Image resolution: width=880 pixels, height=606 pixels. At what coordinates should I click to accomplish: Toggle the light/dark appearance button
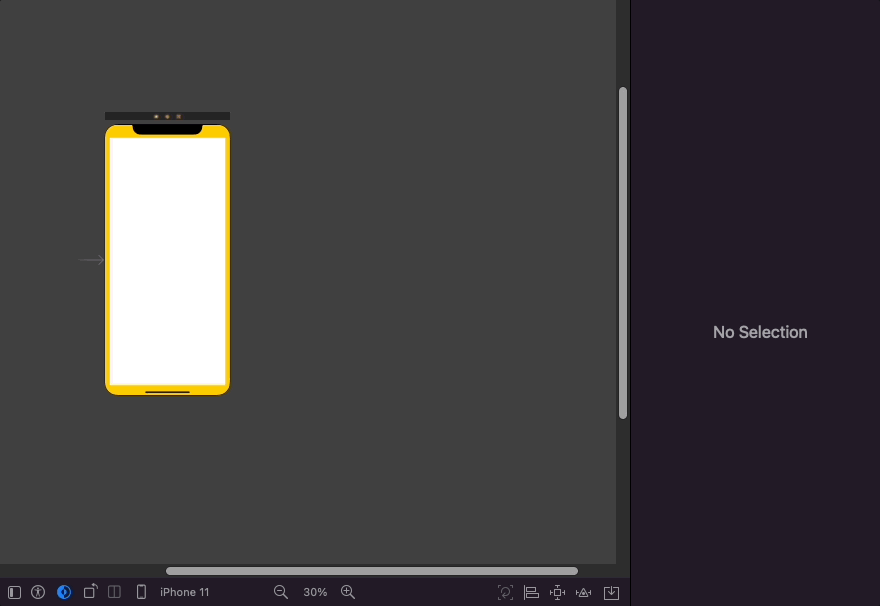64,592
